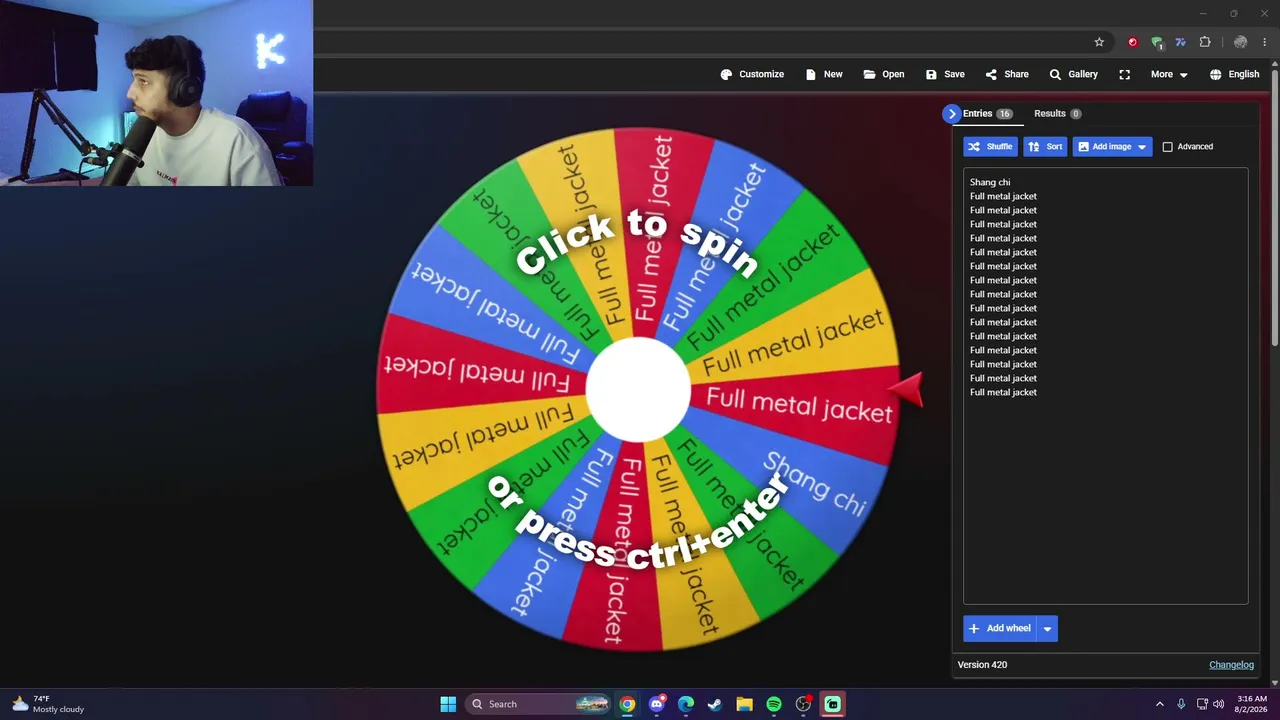
Task: Open Spotify from the taskbar
Action: pyautogui.click(x=774, y=704)
